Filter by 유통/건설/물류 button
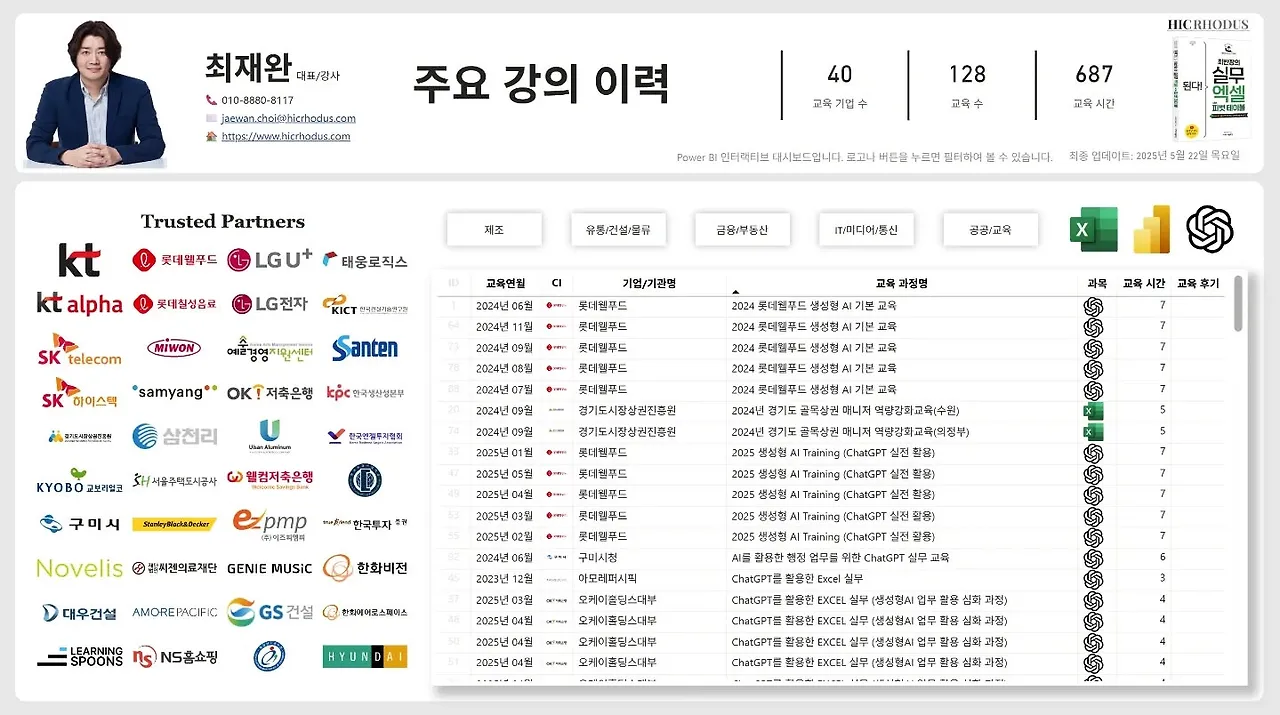 (x=618, y=230)
